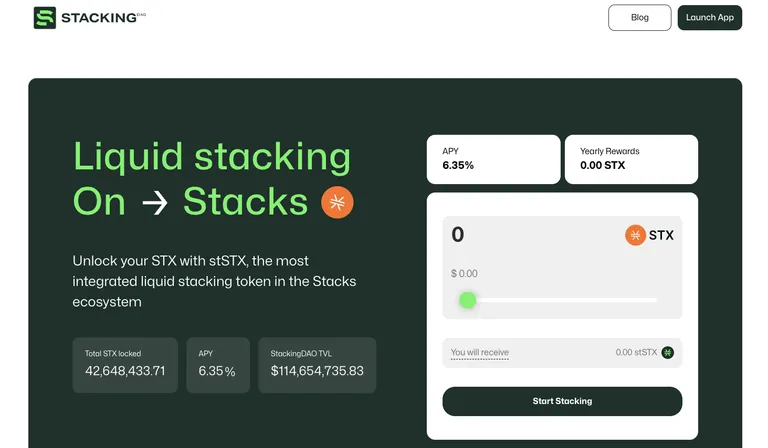The height and width of the screenshot is (448, 768).
Task: Launch the app from the header button
Action: 710,18
